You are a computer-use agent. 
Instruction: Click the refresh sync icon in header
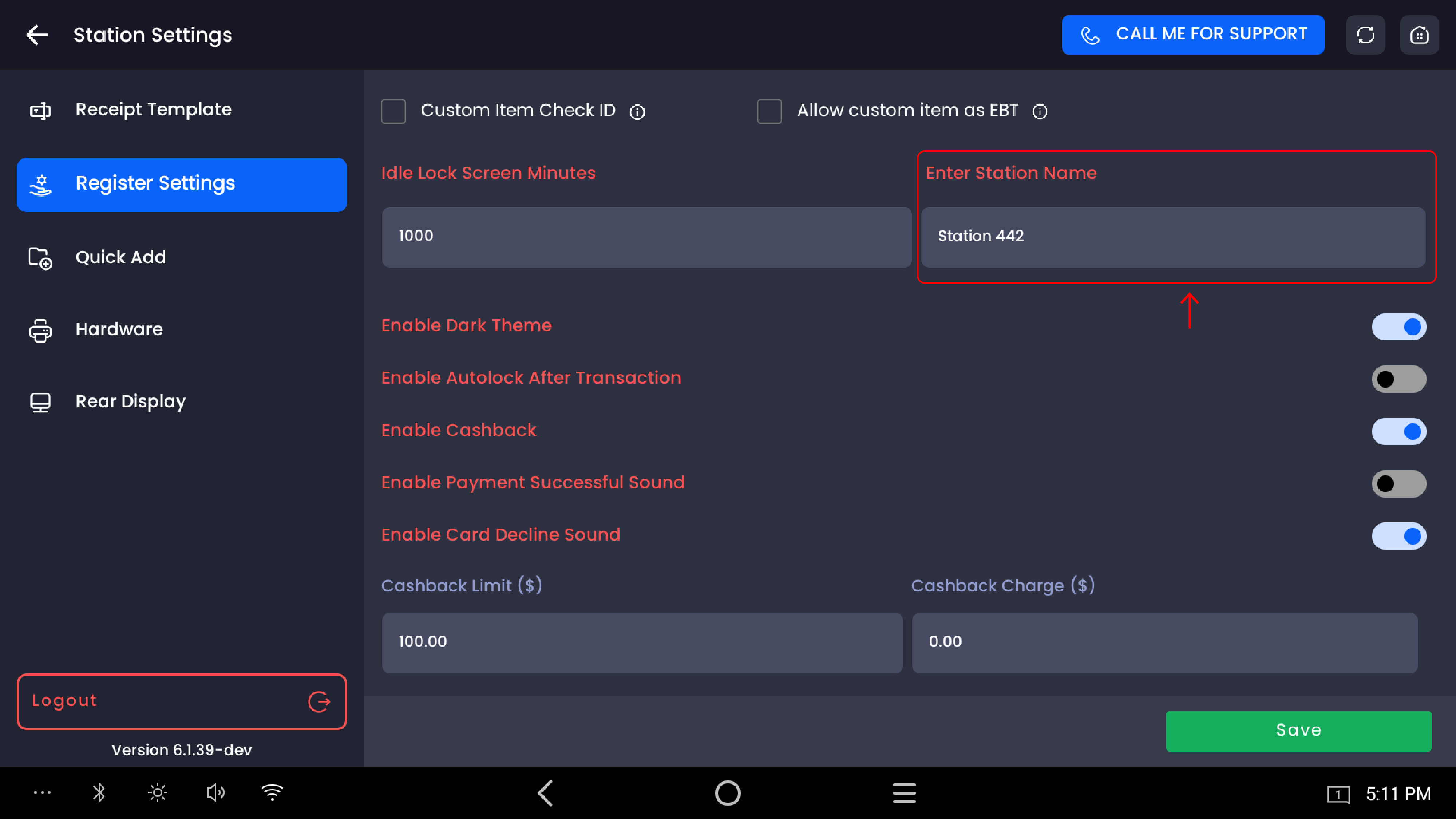(1365, 35)
